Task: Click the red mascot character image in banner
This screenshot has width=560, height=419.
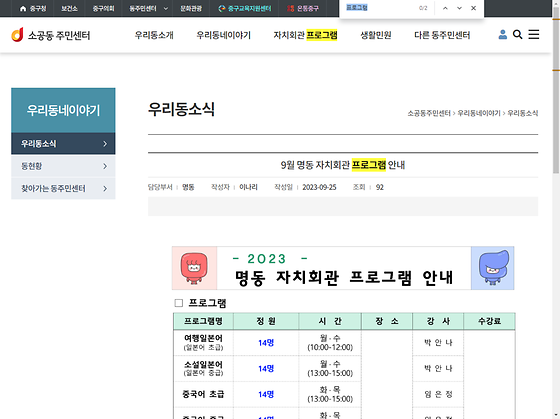Action: 194,268
